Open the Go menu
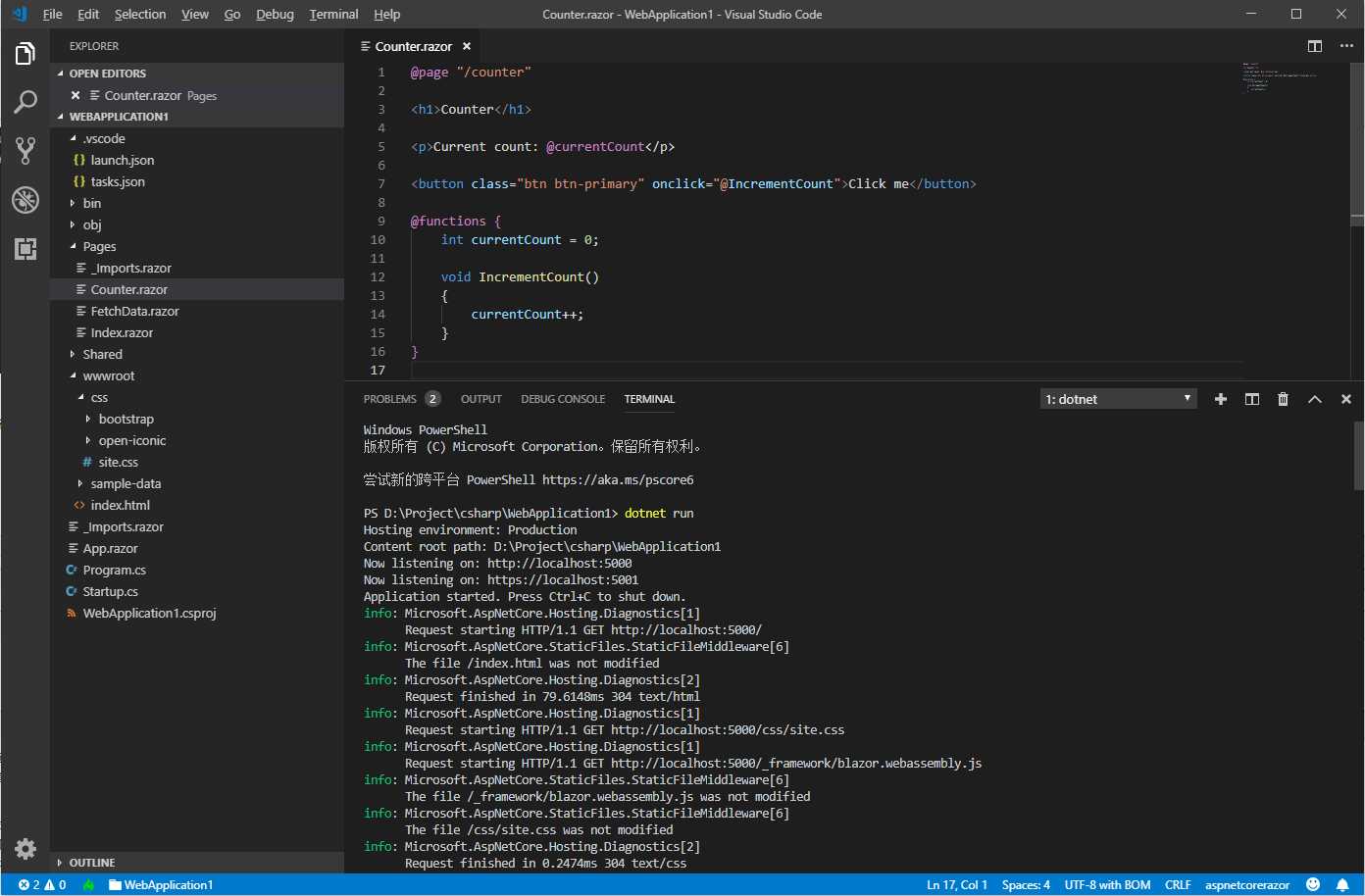Image resolution: width=1365 pixels, height=896 pixels. click(232, 14)
